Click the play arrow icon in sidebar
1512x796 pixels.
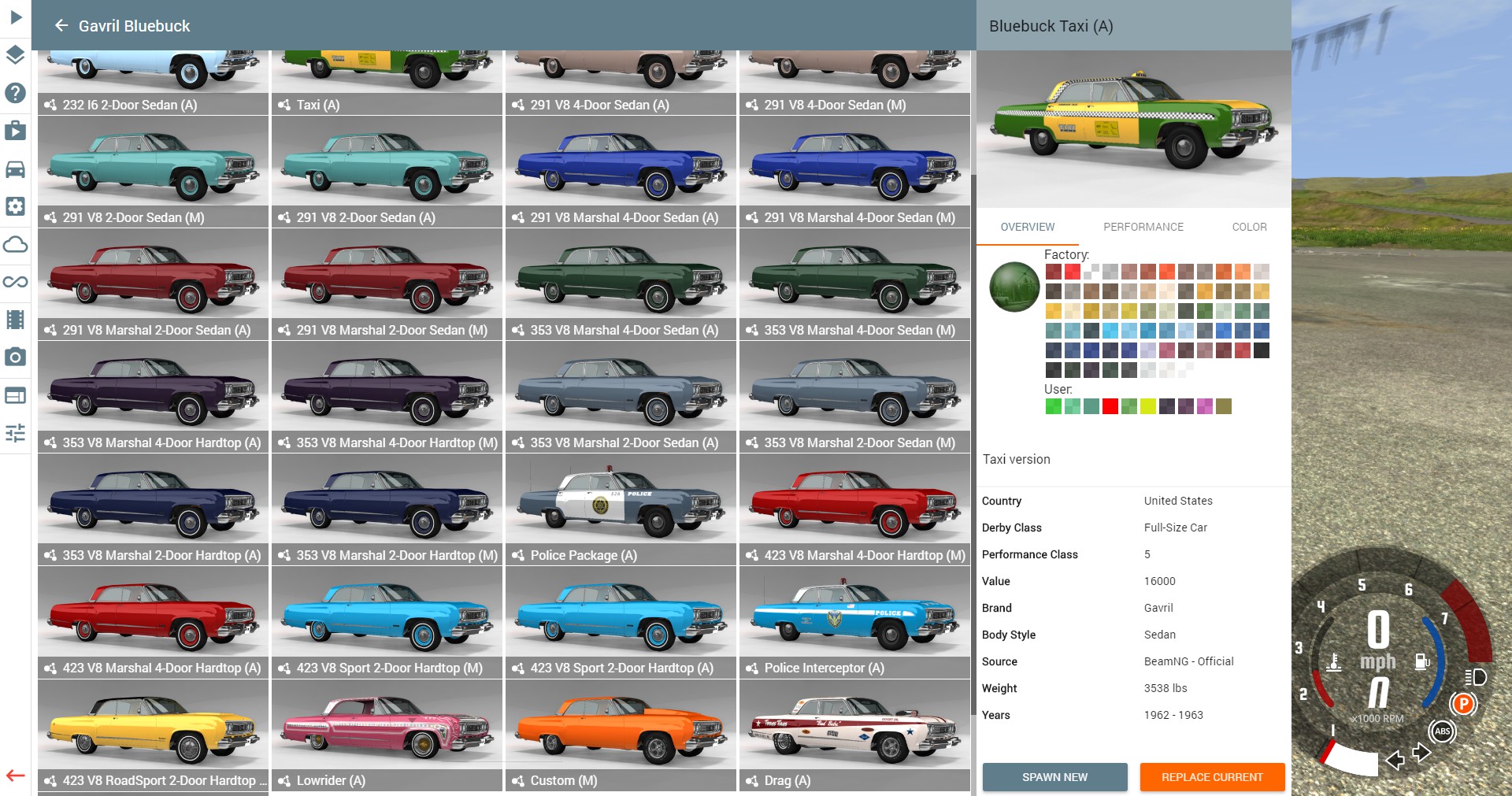pos(16,17)
